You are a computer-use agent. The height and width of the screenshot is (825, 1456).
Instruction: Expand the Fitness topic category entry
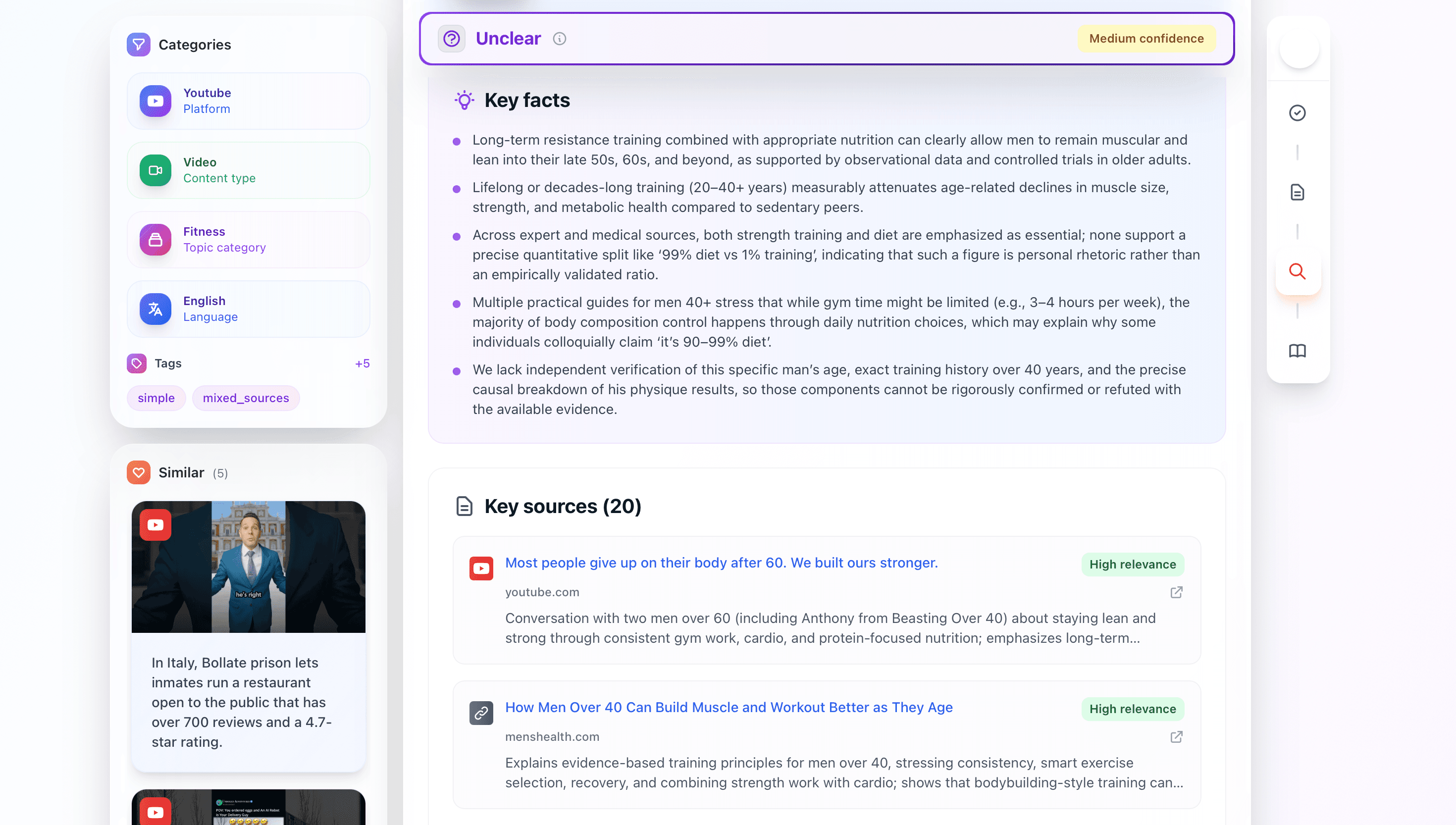tap(248, 239)
